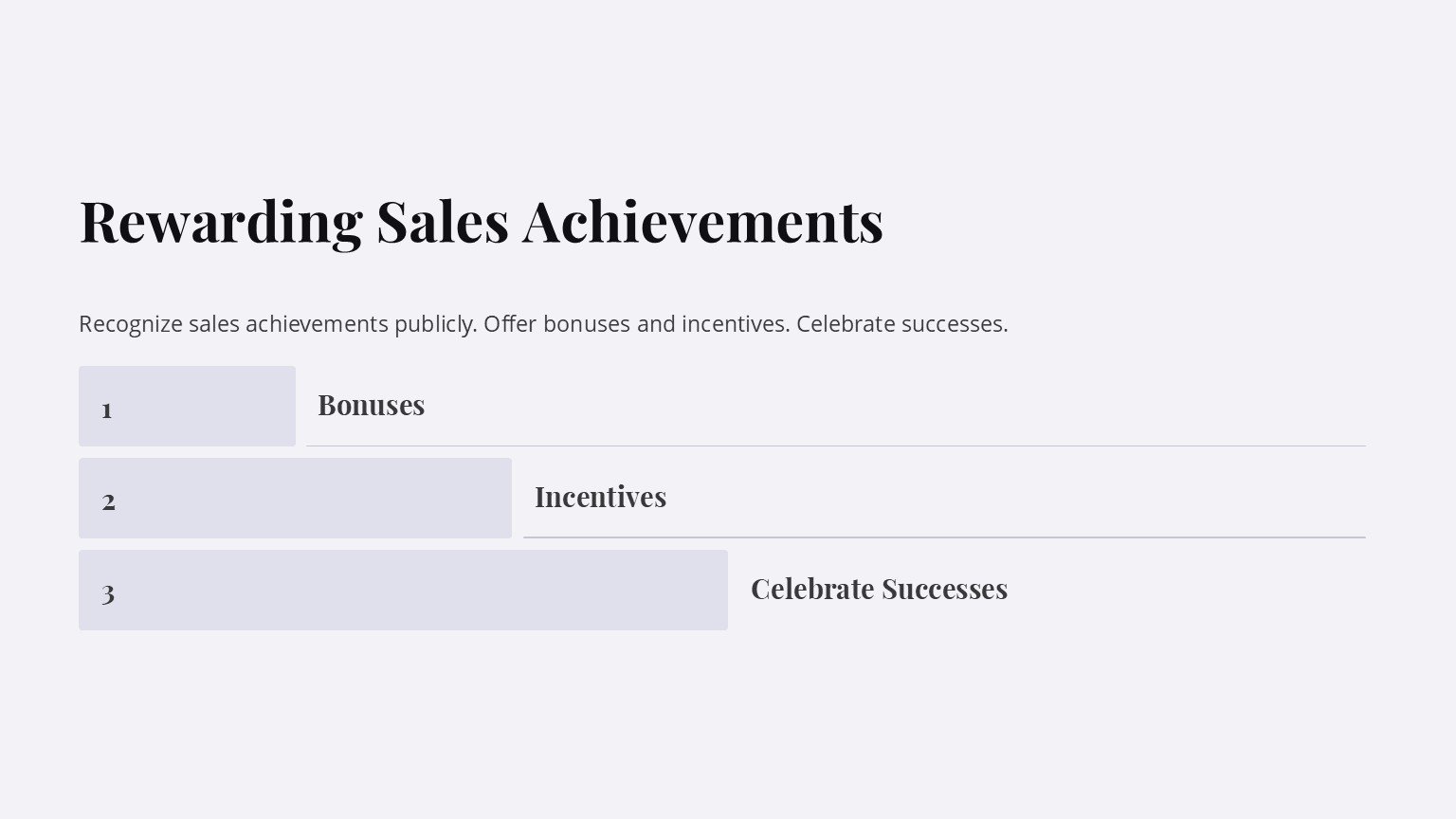
Task: Click the divider line beneath Incentives
Action: click(x=943, y=537)
